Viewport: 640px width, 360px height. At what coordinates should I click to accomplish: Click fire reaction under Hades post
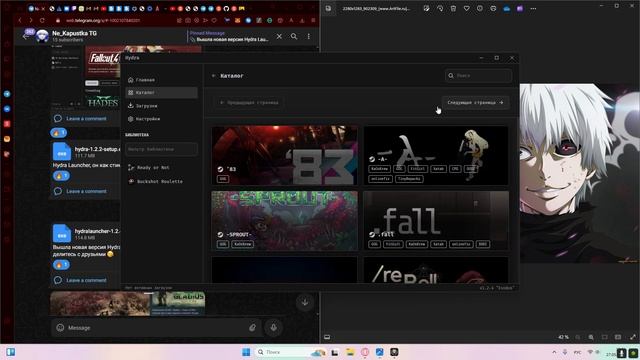pyautogui.click(x=58, y=133)
